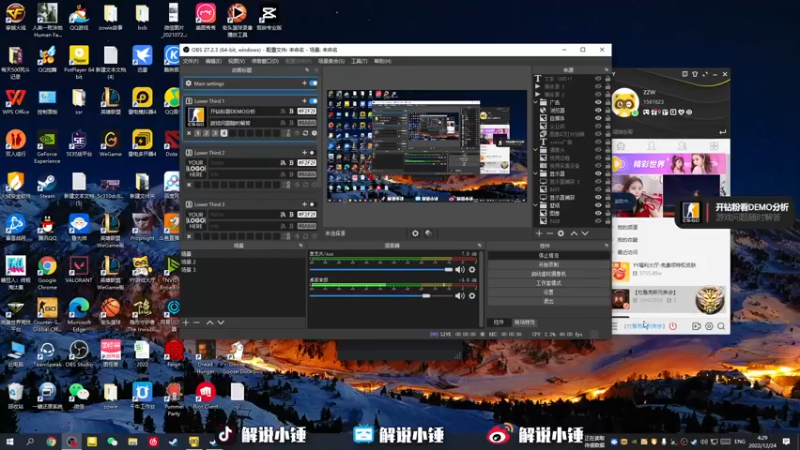Move scene down arrow in scenes panel
800x450 pixels.
point(220,322)
